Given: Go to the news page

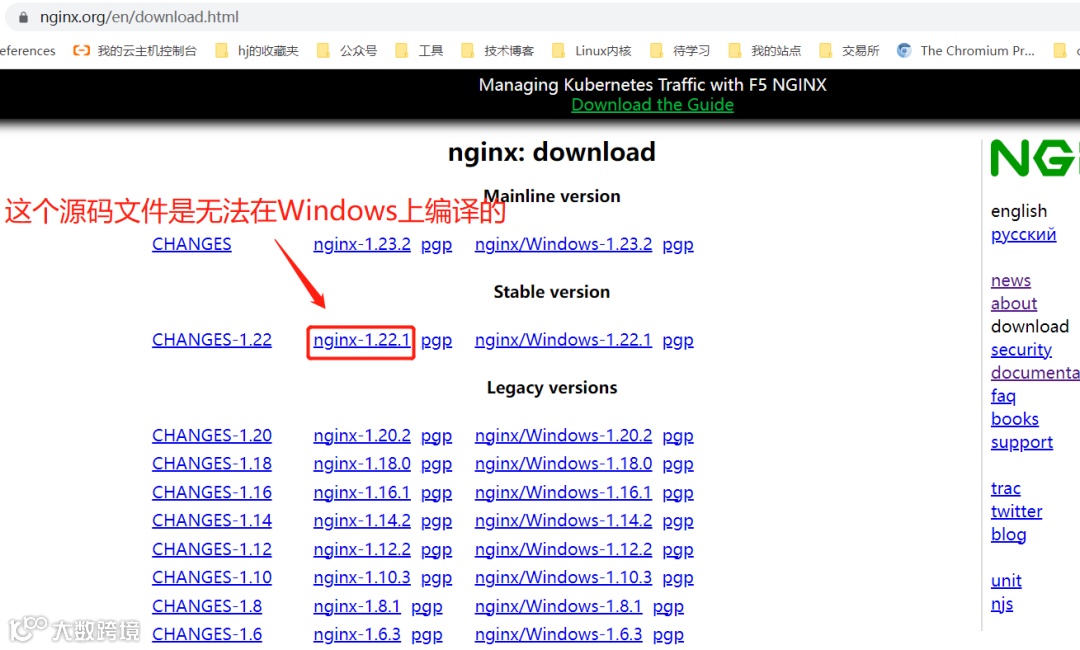Looking at the screenshot, I should click(1010, 281).
